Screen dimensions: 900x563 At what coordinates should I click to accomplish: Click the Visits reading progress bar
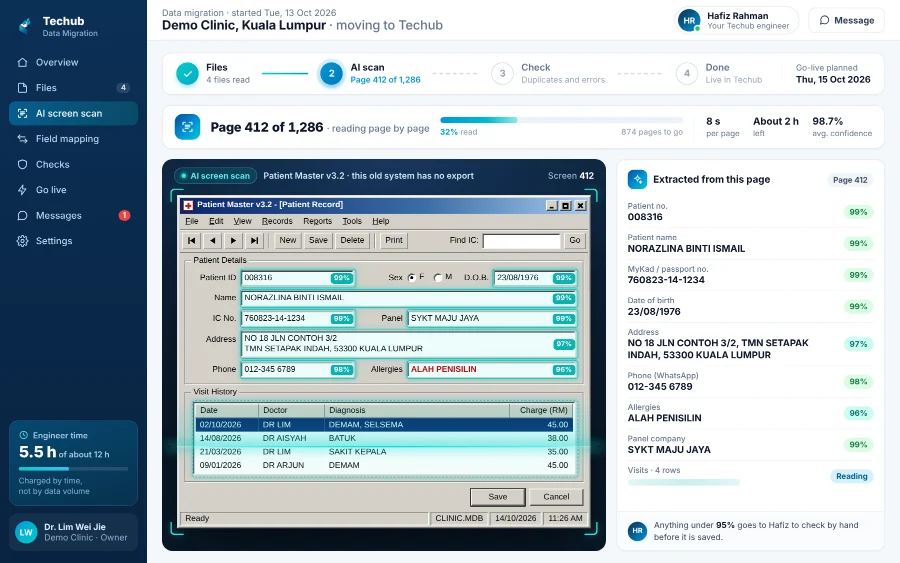pos(684,483)
